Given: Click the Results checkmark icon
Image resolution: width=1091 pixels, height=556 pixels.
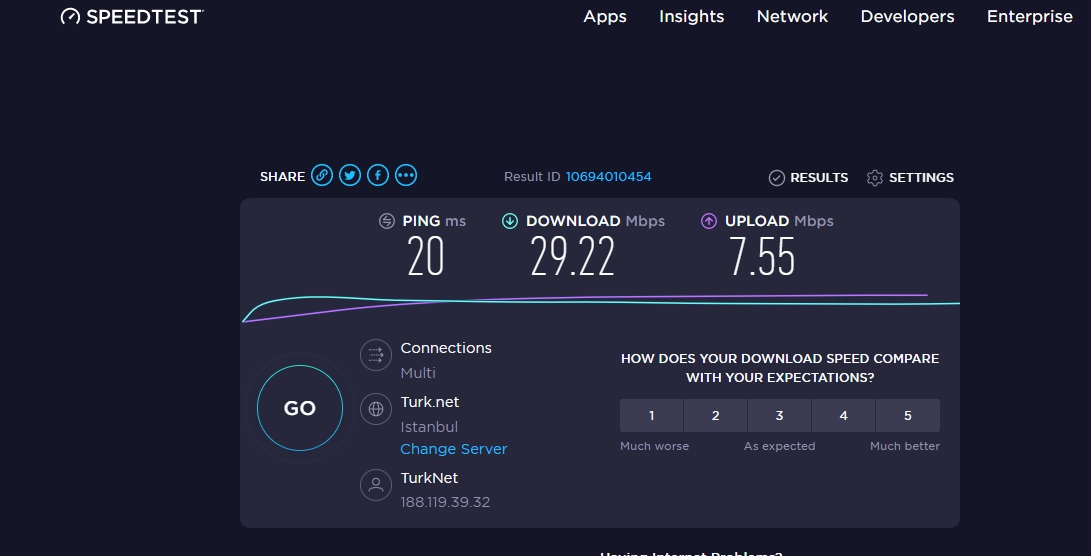Looking at the screenshot, I should coord(777,178).
